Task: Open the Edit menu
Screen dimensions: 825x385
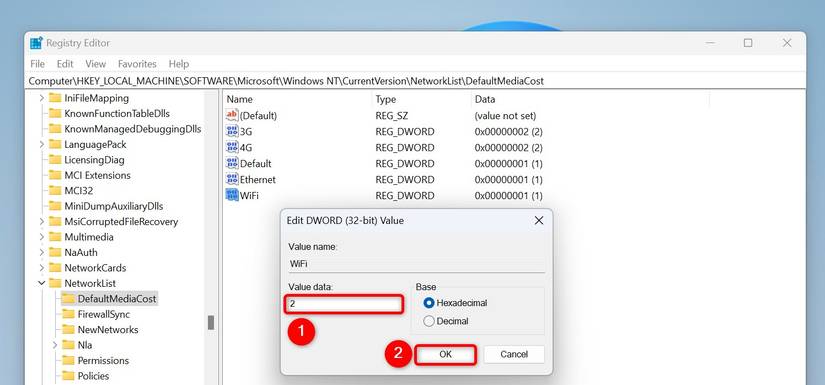Action: (65, 64)
